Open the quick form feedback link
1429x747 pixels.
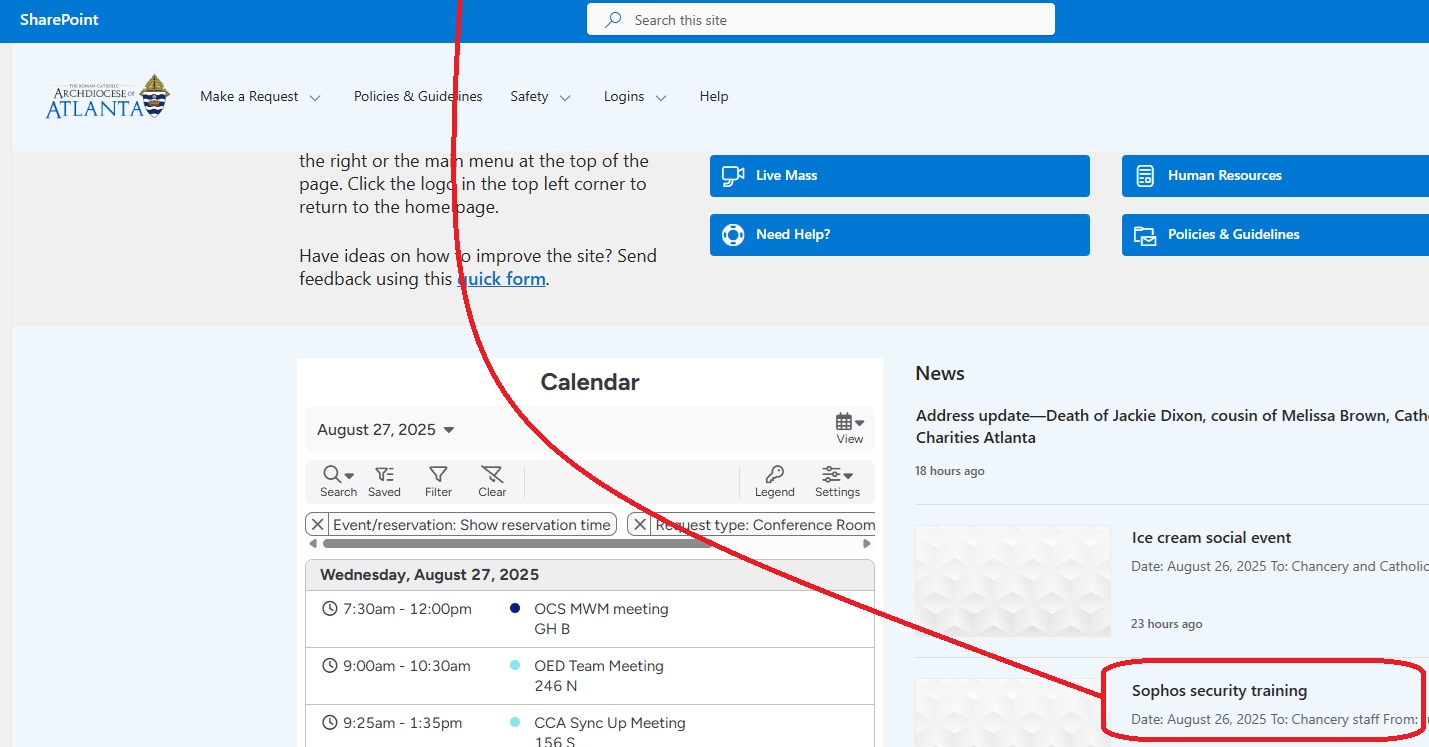pyautogui.click(x=502, y=280)
